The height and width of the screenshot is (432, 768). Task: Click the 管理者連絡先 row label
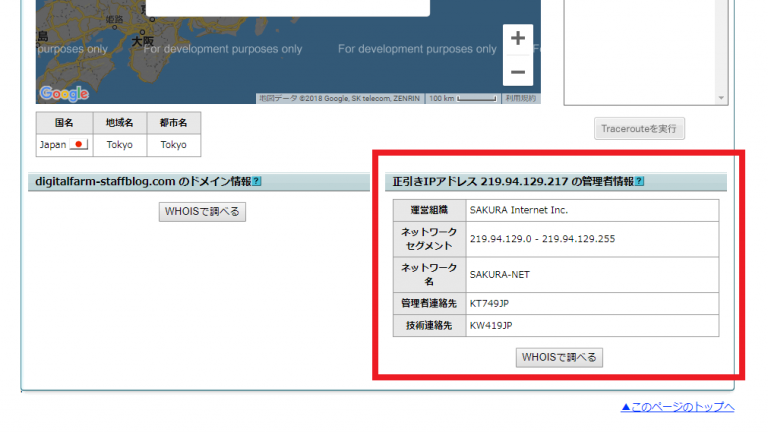click(429, 304)
